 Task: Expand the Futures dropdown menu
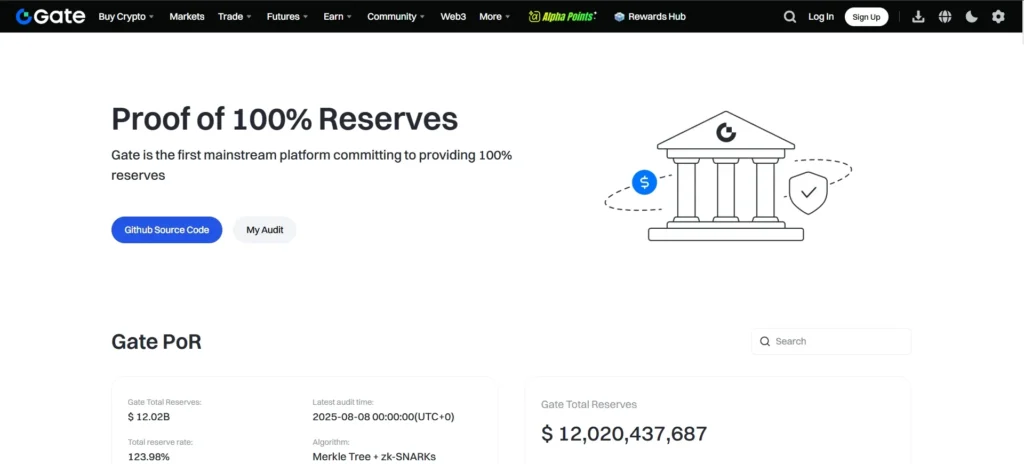pyautogui.click(x=287, y=16)
